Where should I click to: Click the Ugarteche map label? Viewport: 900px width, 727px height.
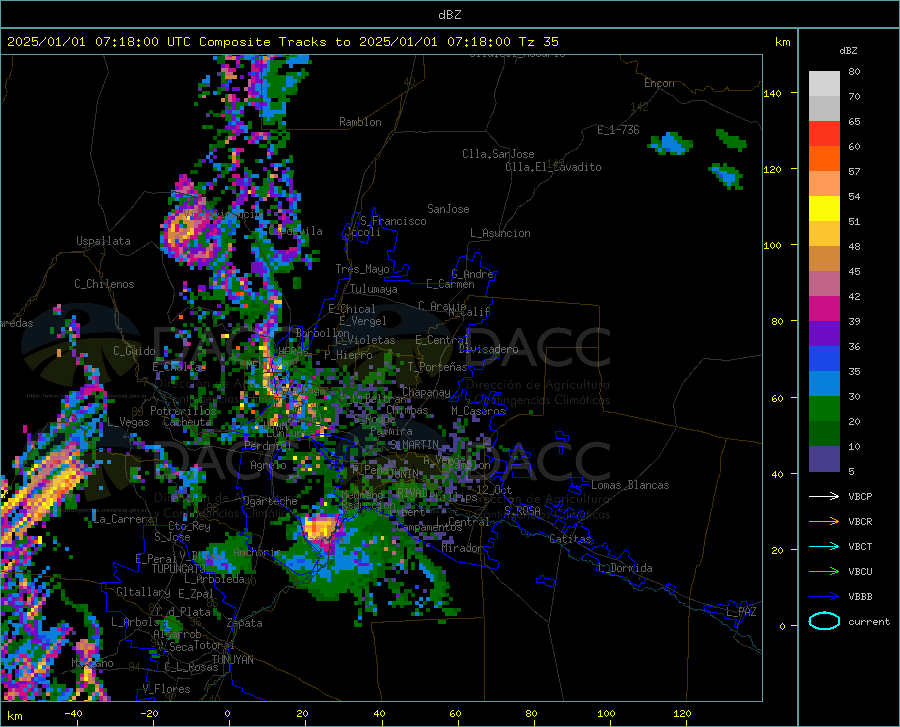click(270, 501)
